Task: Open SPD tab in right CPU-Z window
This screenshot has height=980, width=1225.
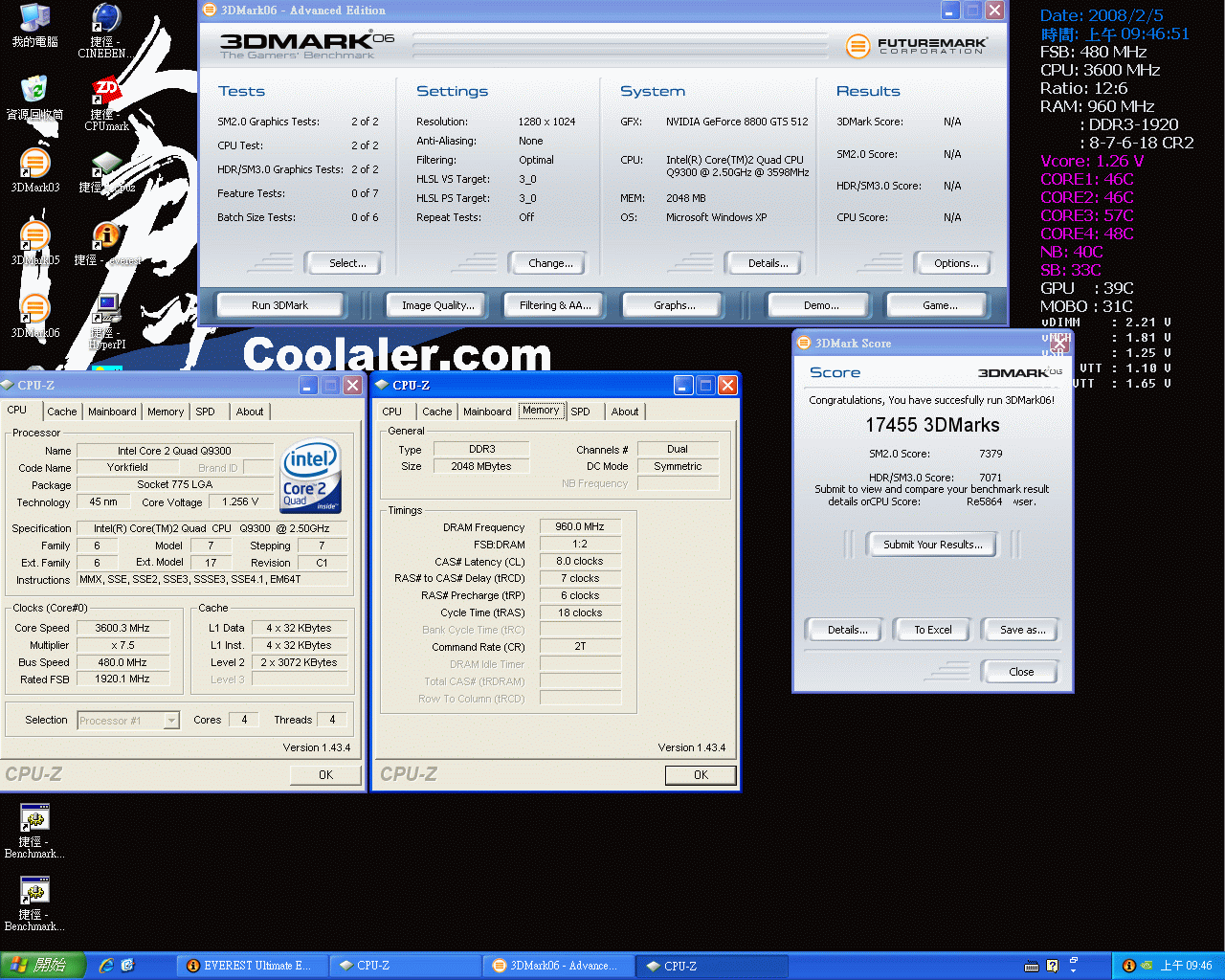Action: point(581,412)
